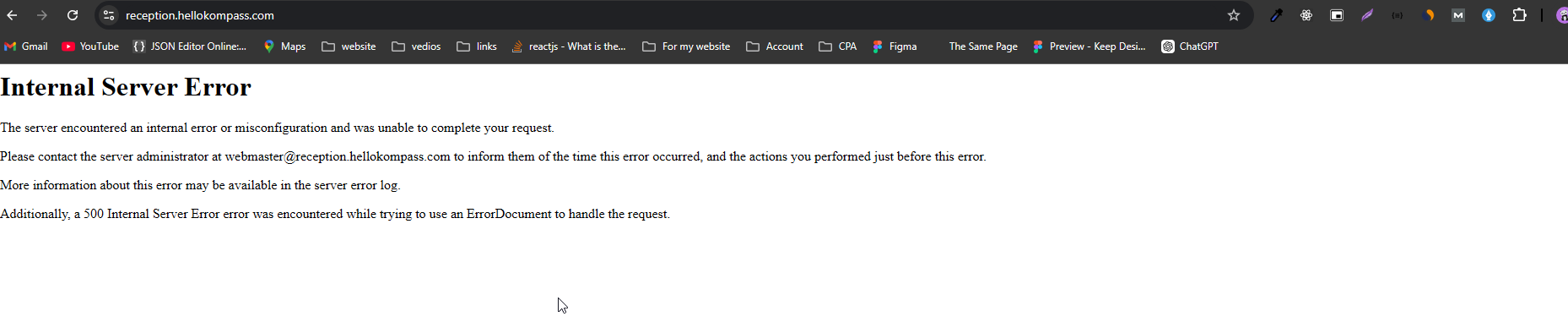Open the ChatGPT bookmark

[x=1190, y=46]
